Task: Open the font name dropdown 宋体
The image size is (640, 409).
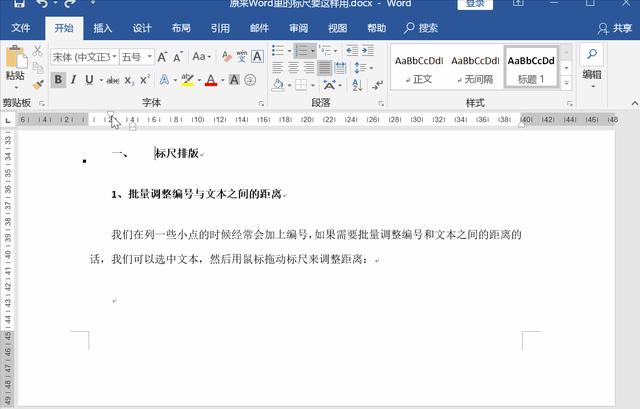Action: click(114, 57)
